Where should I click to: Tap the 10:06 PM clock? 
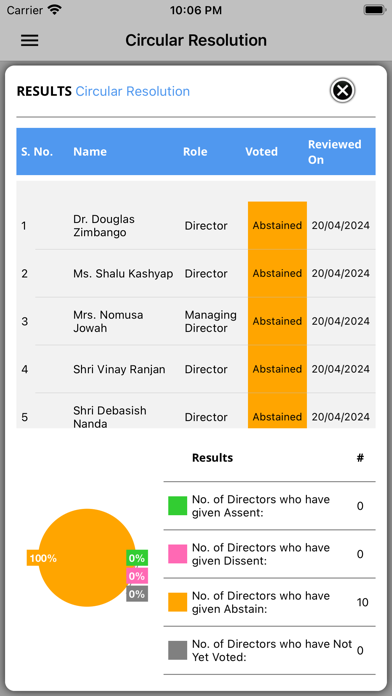pyautogui.click(x=196, y=10)
